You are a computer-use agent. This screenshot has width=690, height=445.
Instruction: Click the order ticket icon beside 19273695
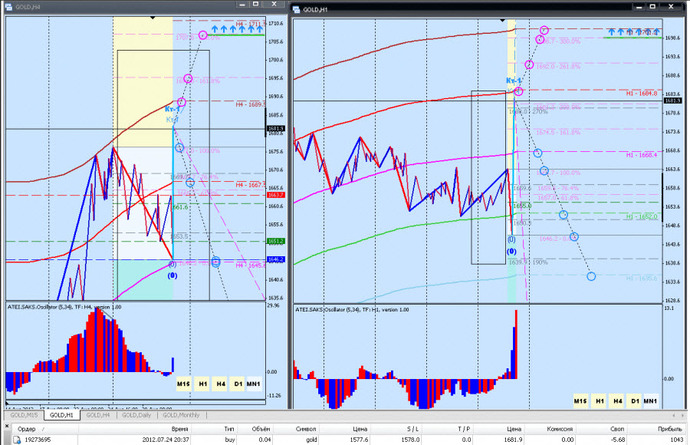coord(17,439)
